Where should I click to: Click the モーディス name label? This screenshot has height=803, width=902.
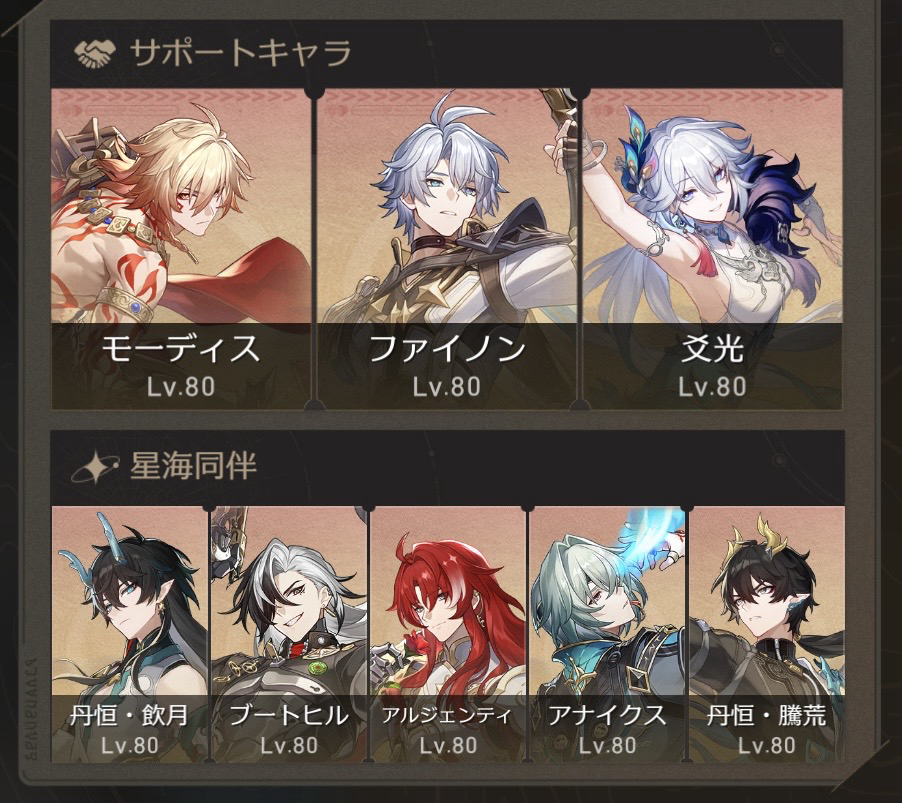[181, 349]
